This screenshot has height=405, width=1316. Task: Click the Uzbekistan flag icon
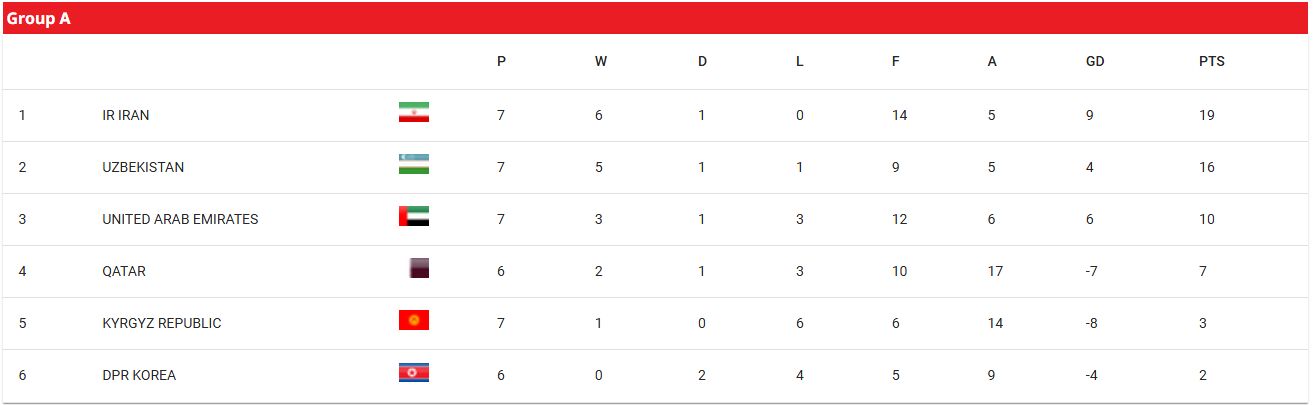point(413,164)
